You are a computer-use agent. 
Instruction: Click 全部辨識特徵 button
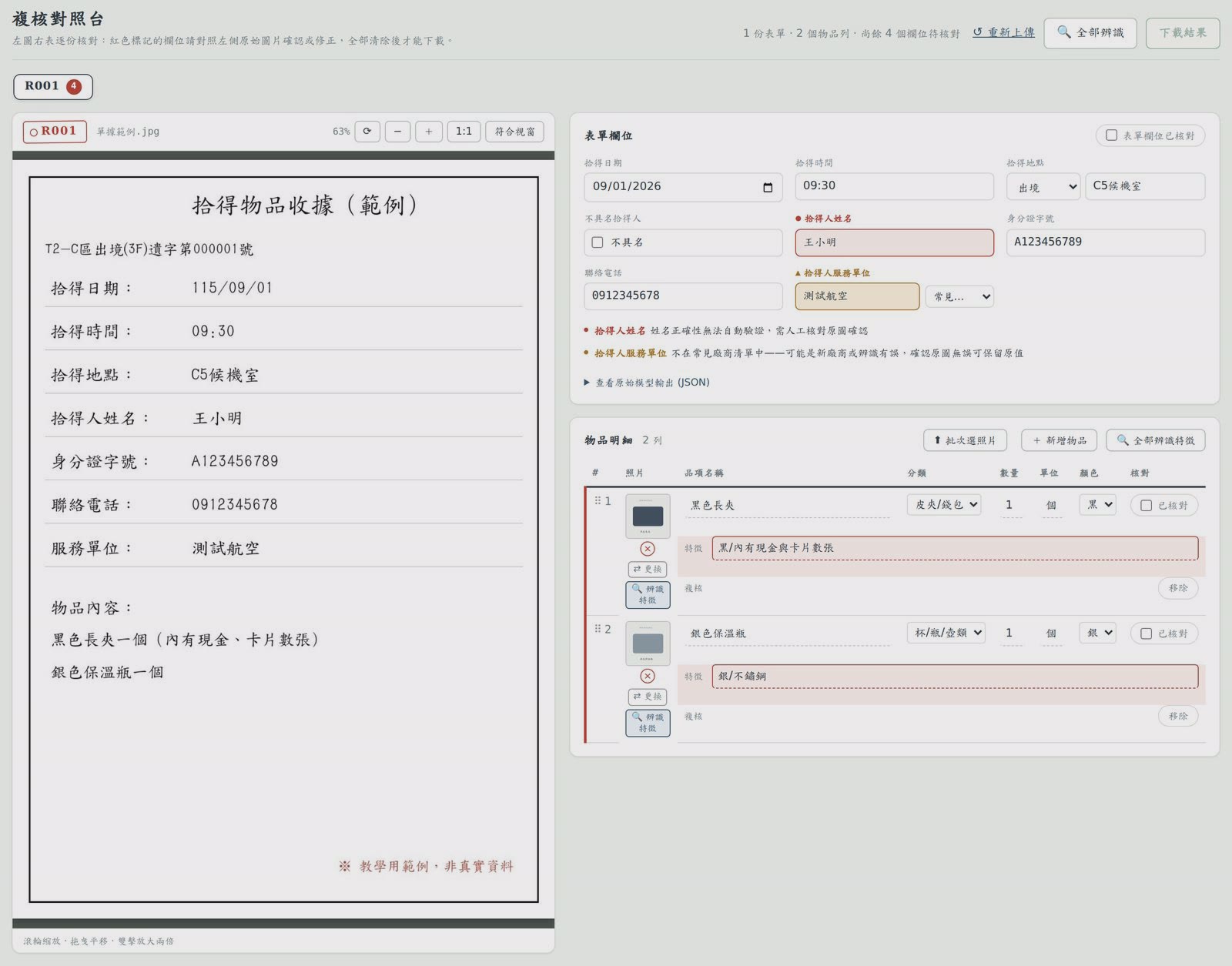pyautogui.click(x=1156, y=440)
